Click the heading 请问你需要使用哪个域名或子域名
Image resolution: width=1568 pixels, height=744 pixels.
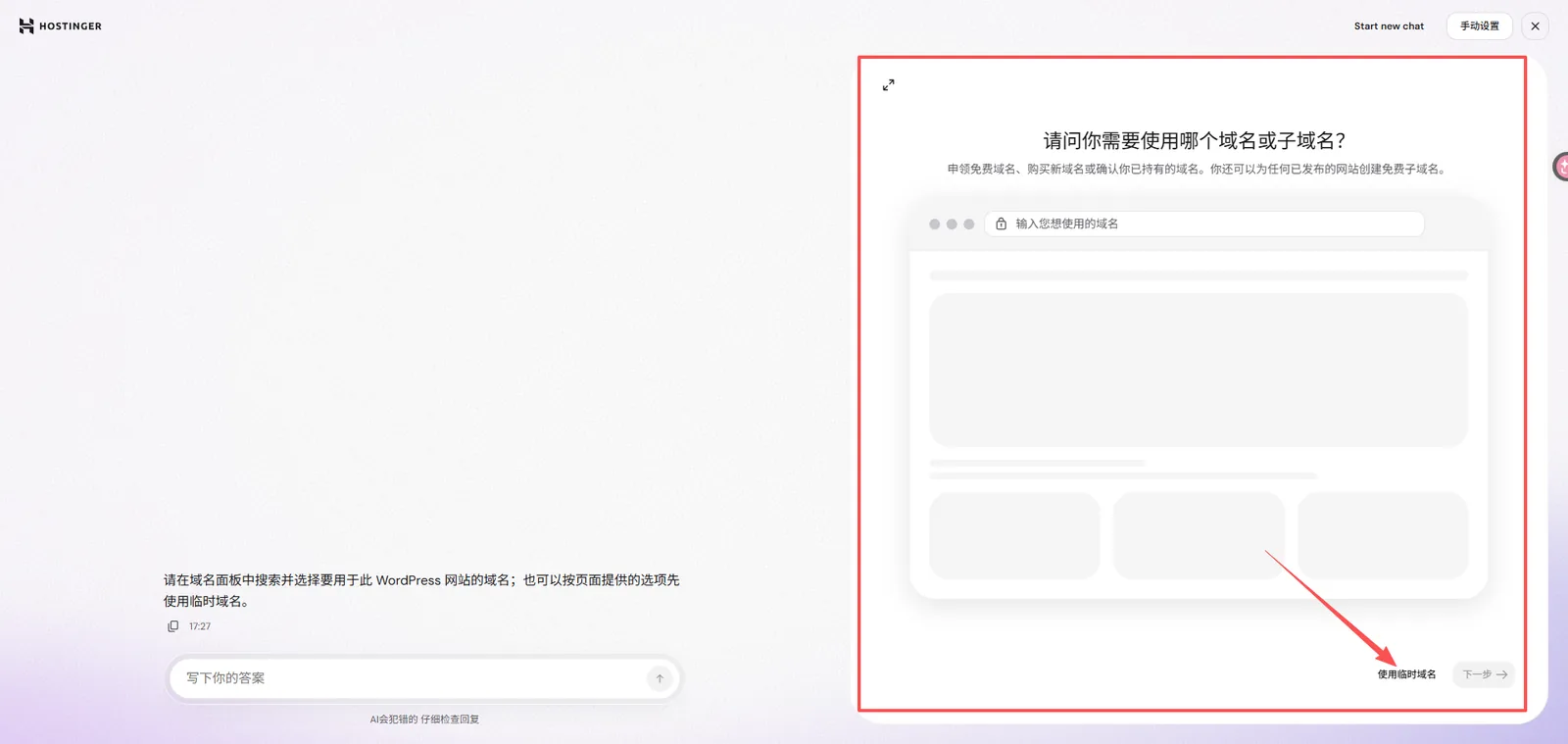click(x=1194, y=140)
